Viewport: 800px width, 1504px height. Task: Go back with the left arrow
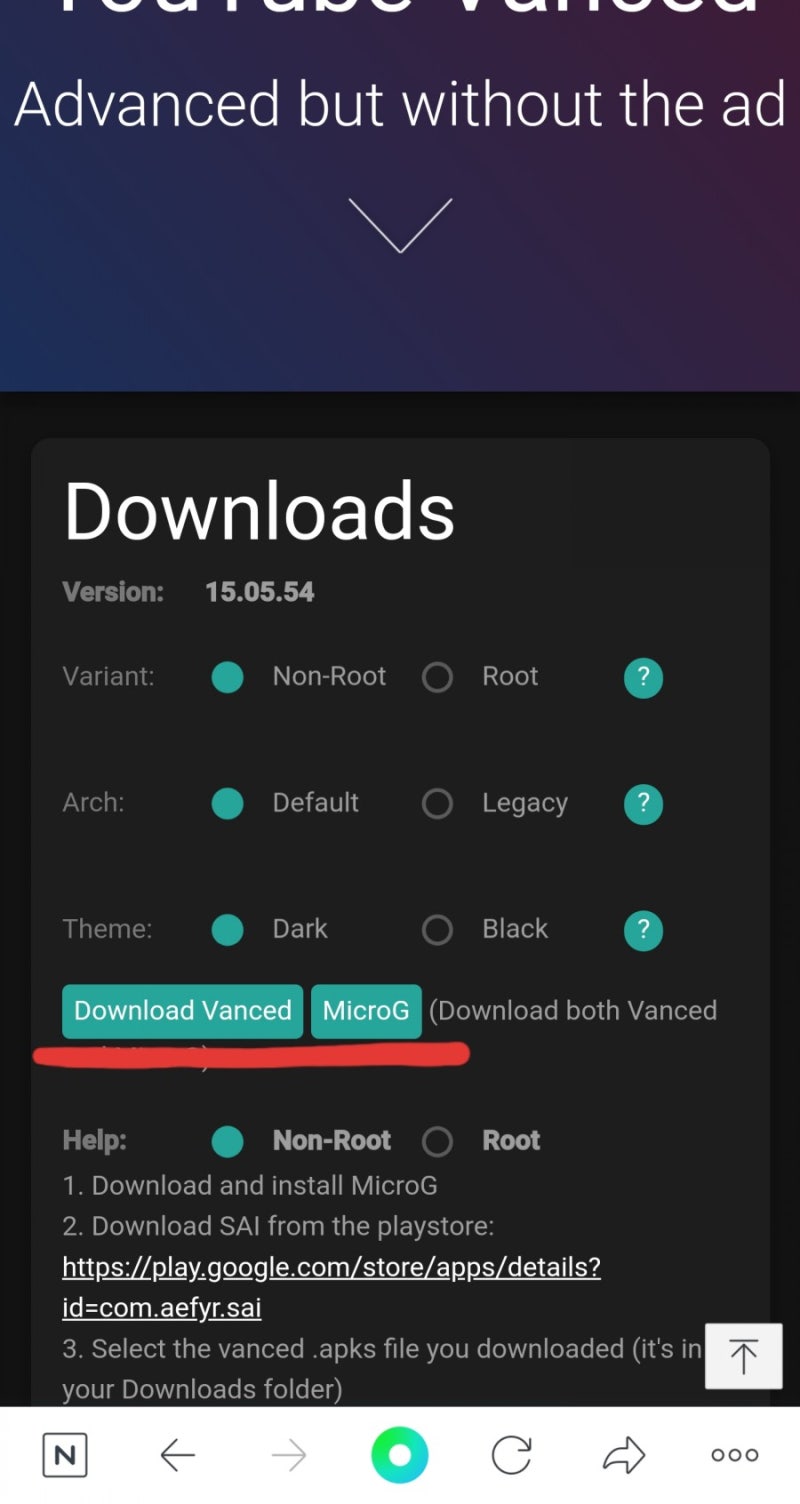coord(178,1455)
